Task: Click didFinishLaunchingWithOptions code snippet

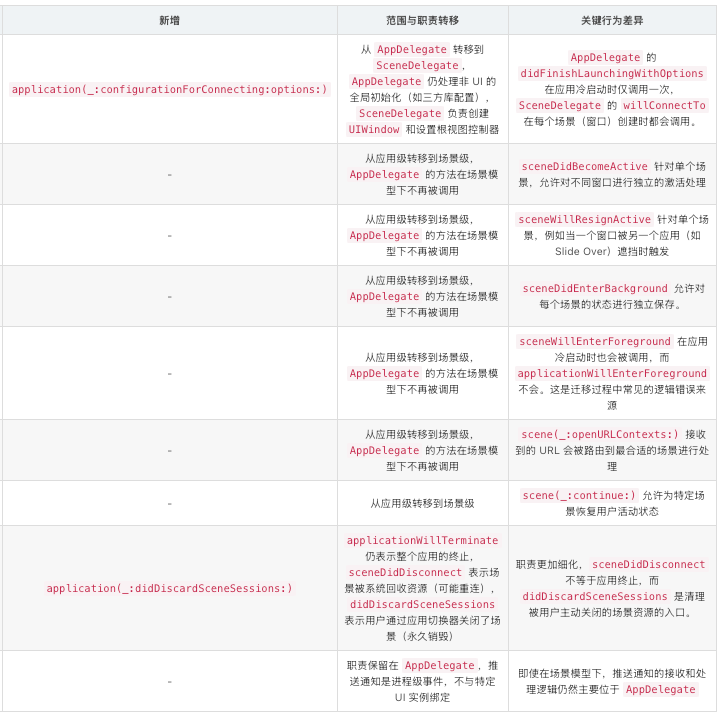Action: point(612,73)
